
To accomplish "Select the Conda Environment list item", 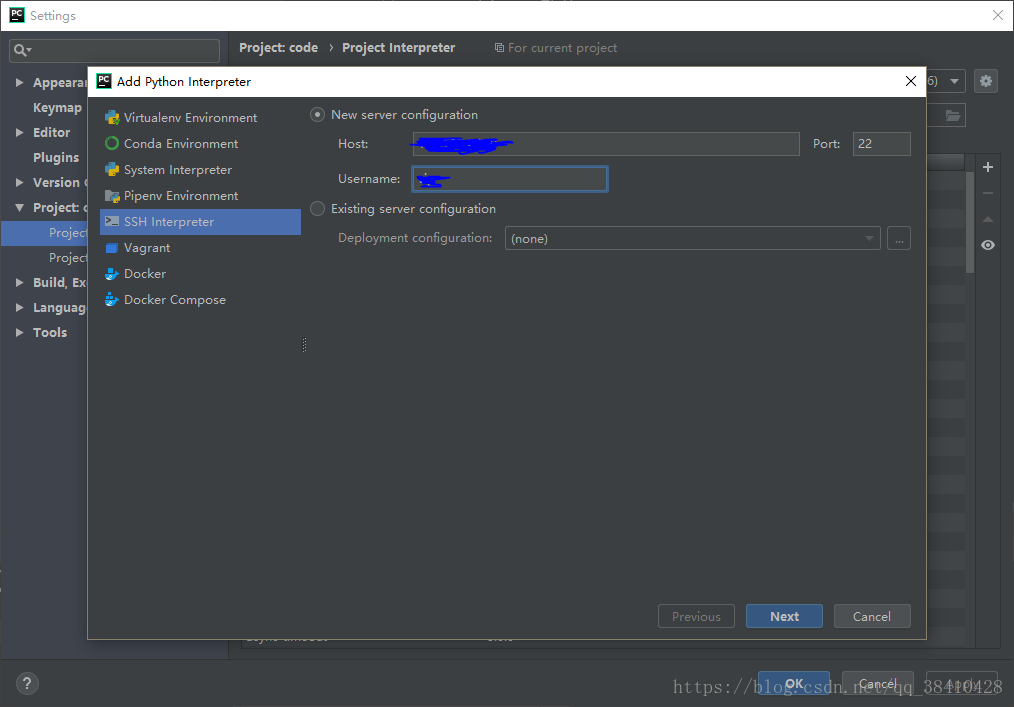I will [x=200, y=144].
